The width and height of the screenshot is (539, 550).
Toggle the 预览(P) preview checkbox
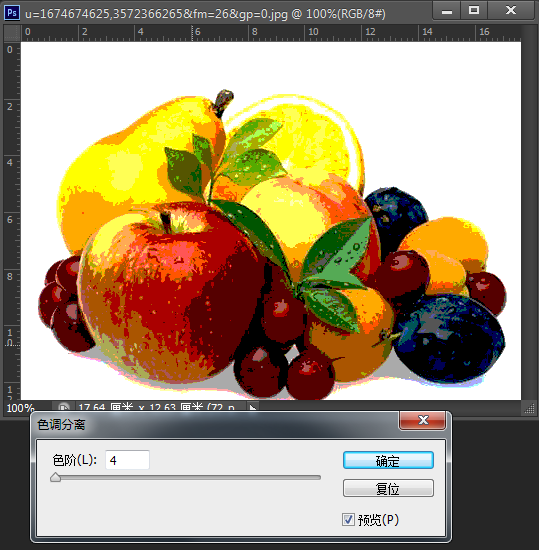click(348, 519)
